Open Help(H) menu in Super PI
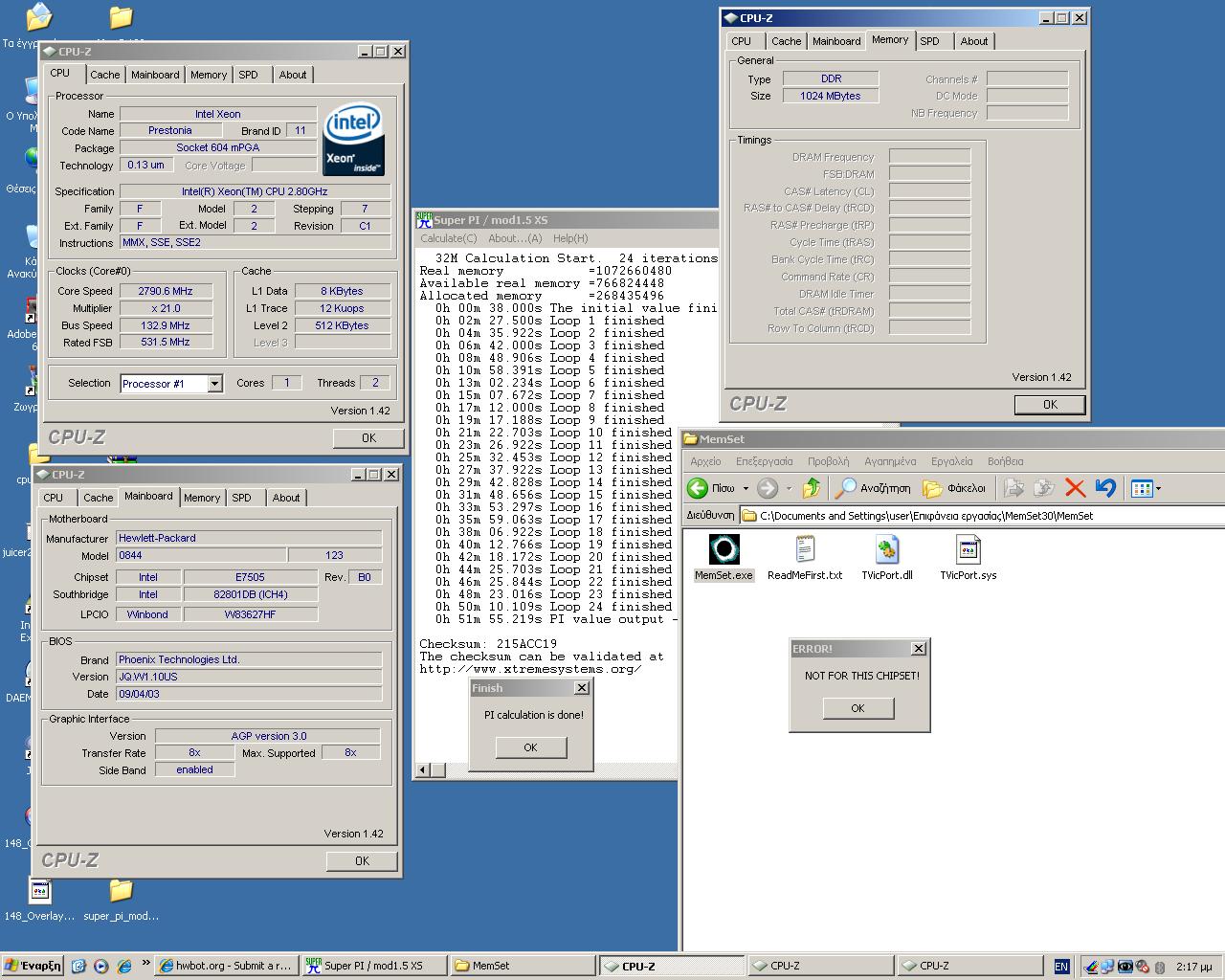Image resolution: width=1225 pixels, height=980 pixels. [x=570, y=238]
